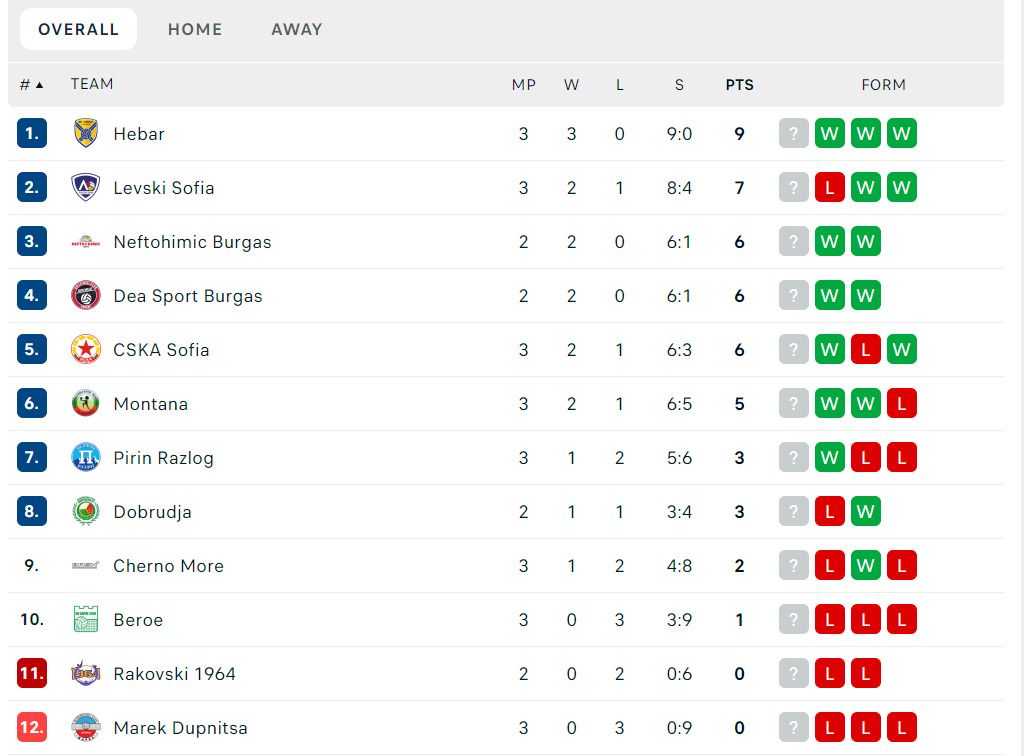Open the Neftohimic Burgas team link

(192, 242)
